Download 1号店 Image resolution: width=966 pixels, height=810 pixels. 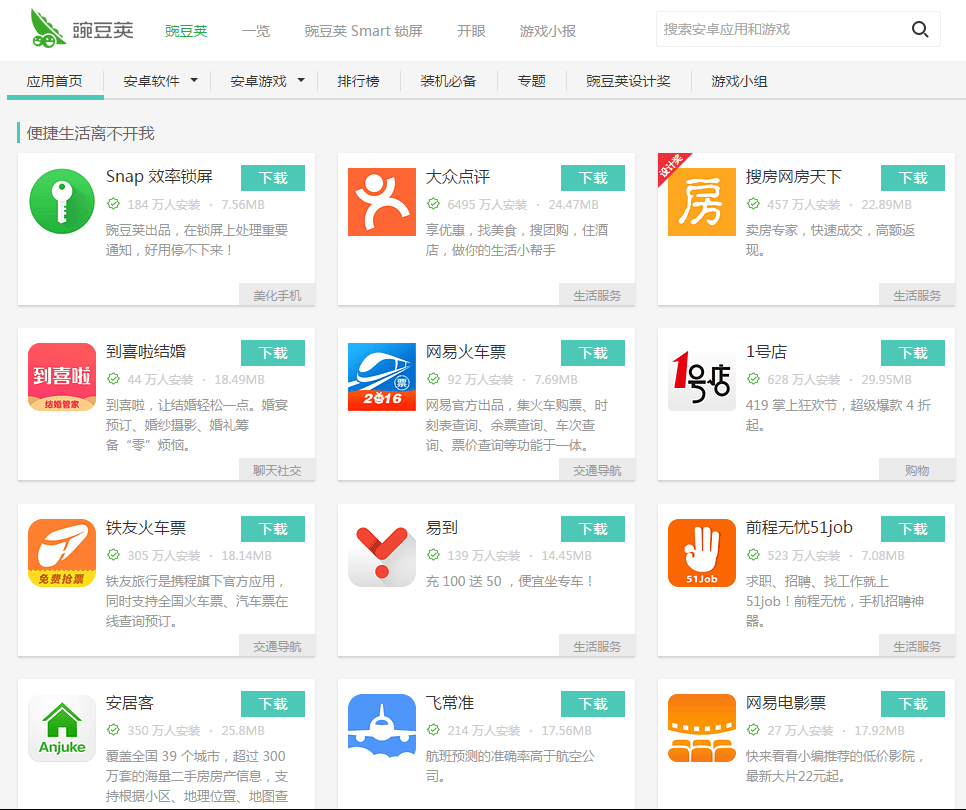coord(912,353)
